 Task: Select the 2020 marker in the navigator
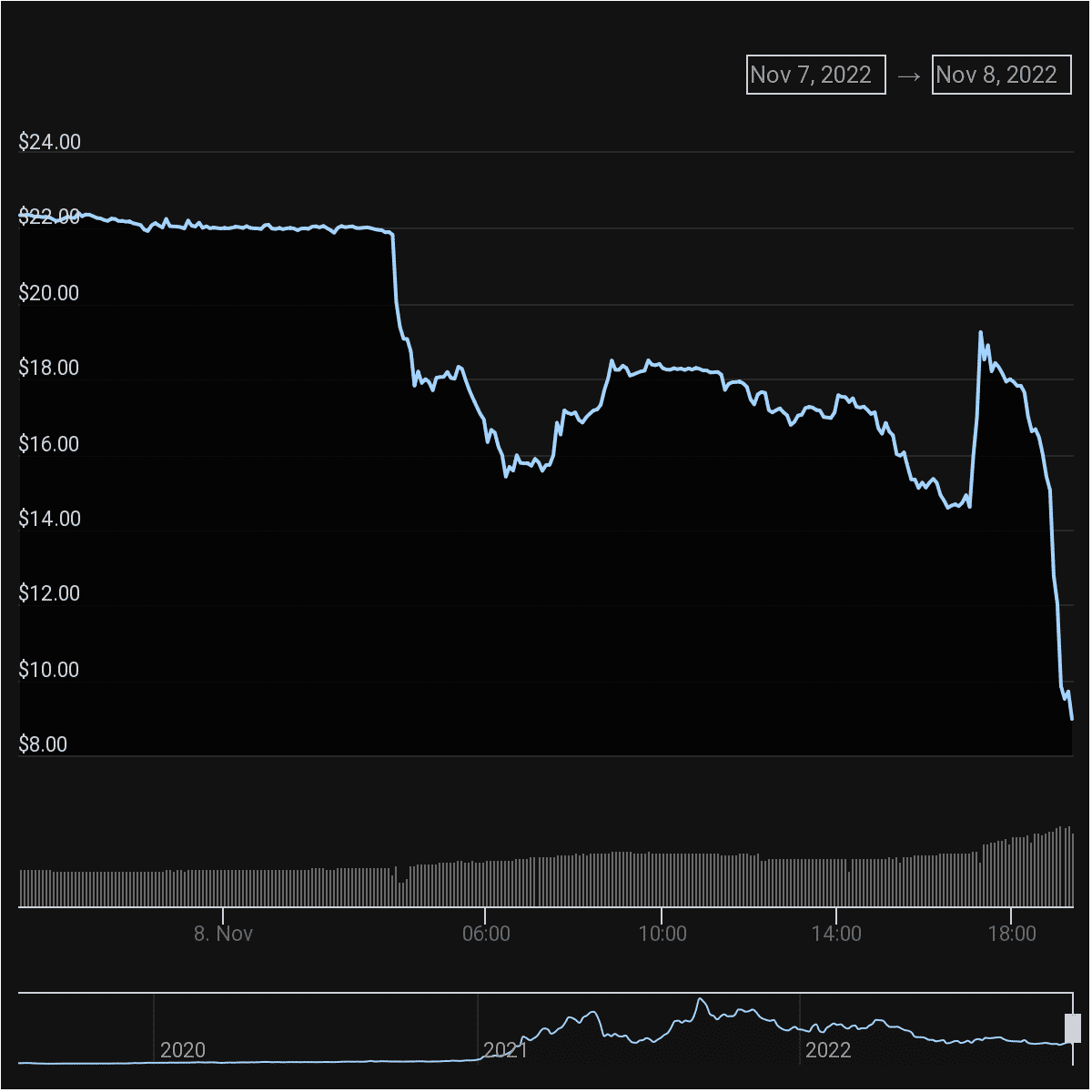pyautogui.click(x=182, y=1050)
